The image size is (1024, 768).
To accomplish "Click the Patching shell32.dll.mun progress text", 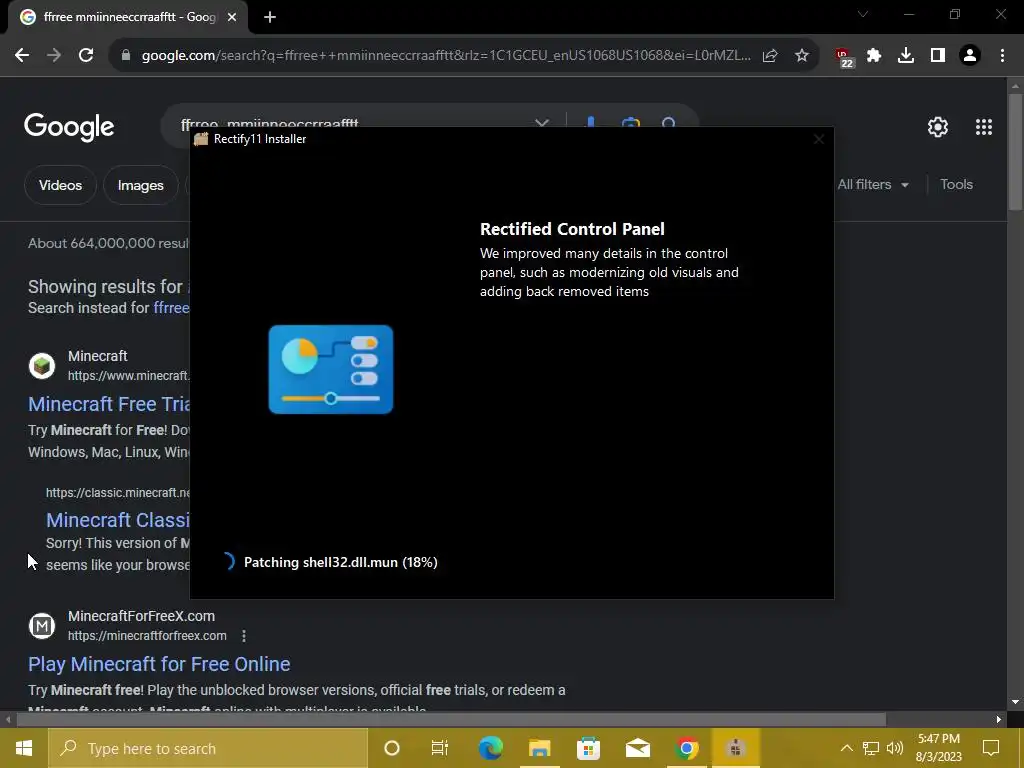I will tap(340, 563).
